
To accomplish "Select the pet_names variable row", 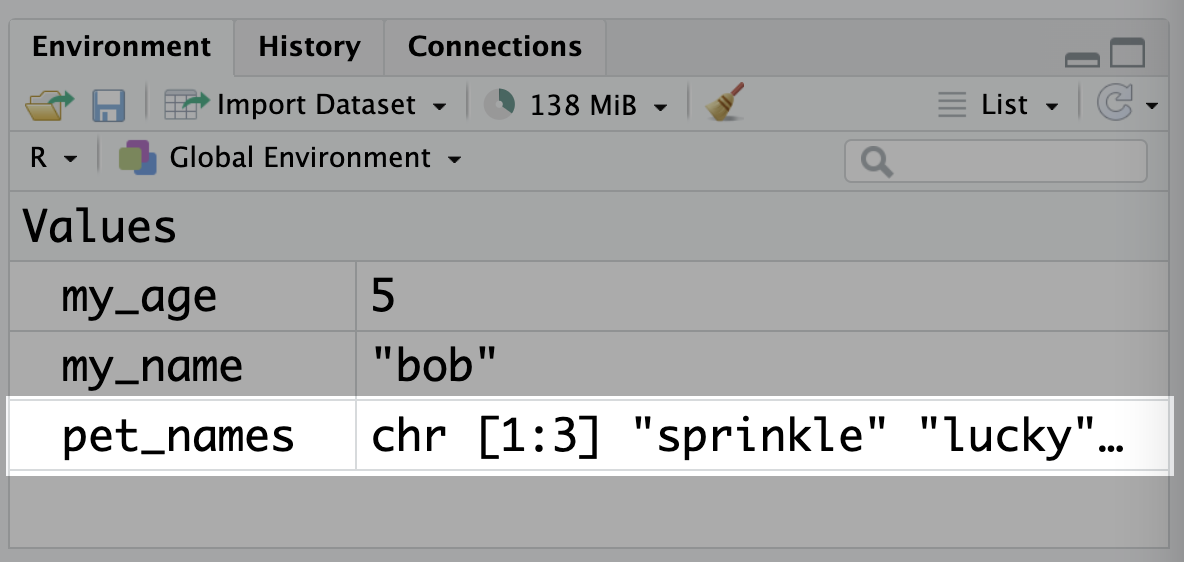I will 590,437.
